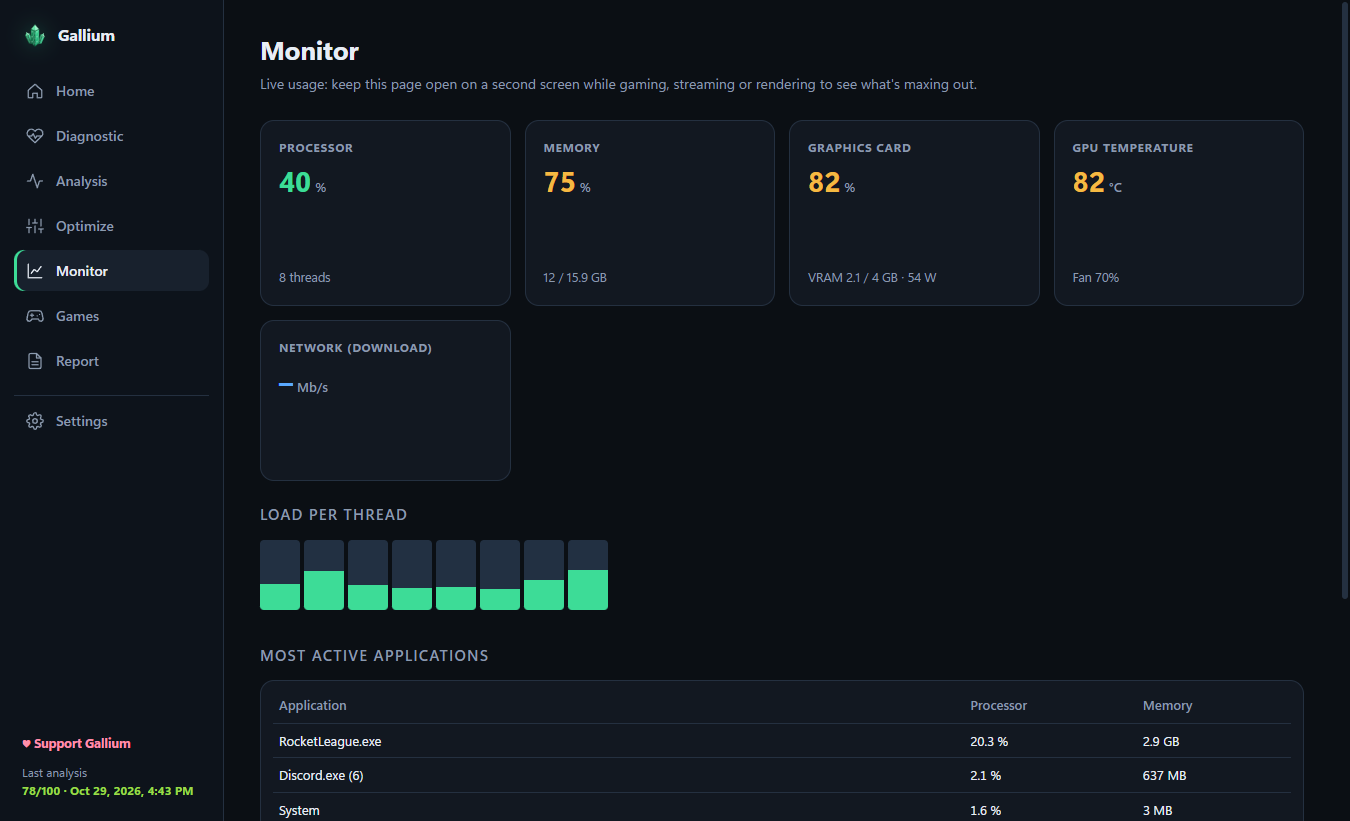The width and height of the screenshot is (1350, 821).
Task: Click the Monitor chart icon
Action: tap(35, 271)
